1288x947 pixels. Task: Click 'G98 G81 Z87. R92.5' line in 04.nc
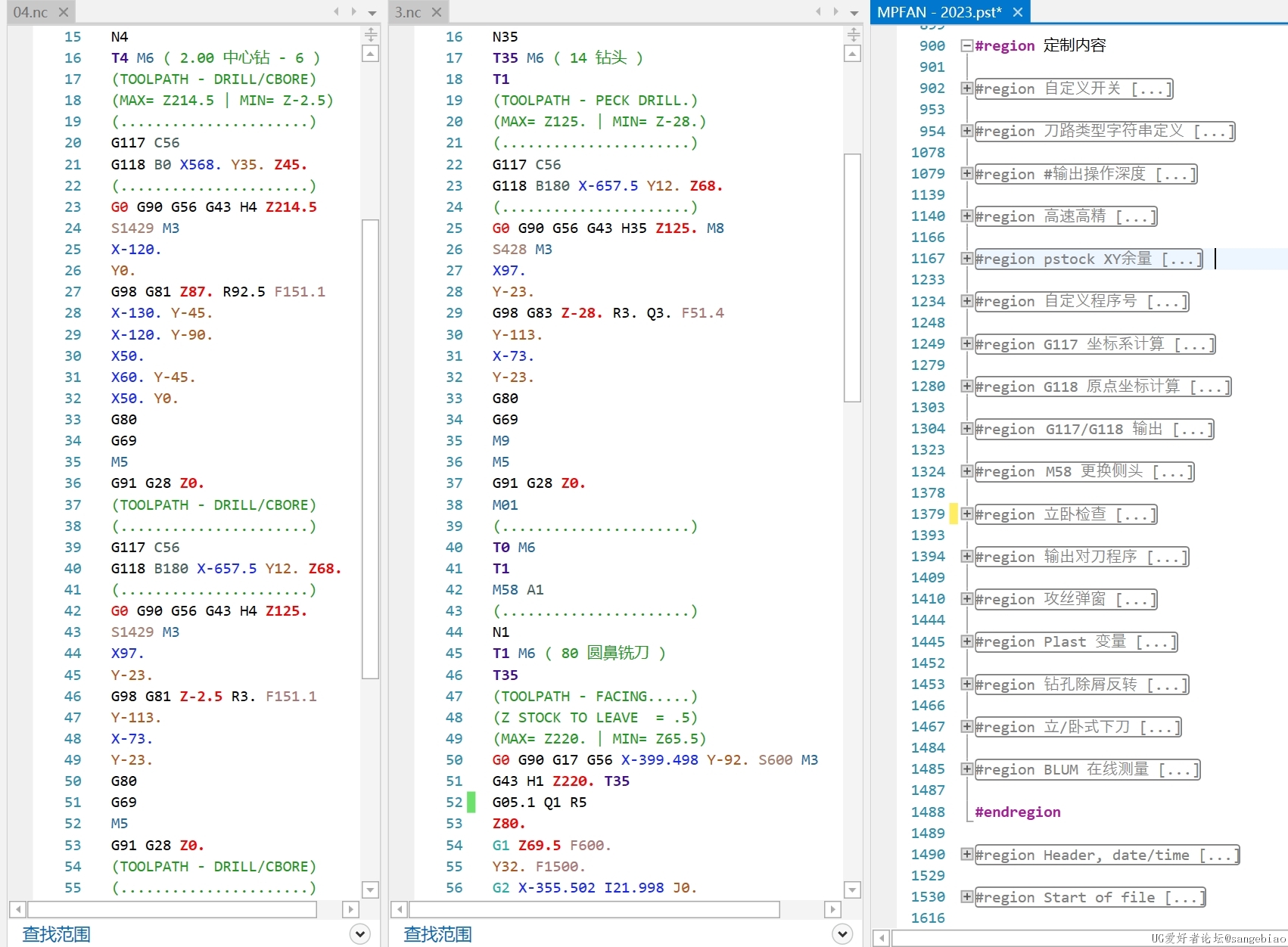tap(218, 292)
